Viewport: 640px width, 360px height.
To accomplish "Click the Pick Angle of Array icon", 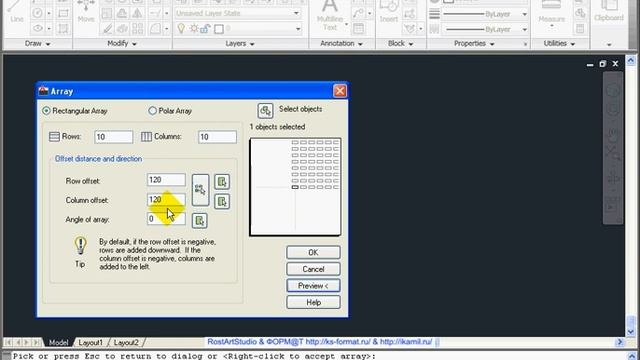I will tap(200, 221).
